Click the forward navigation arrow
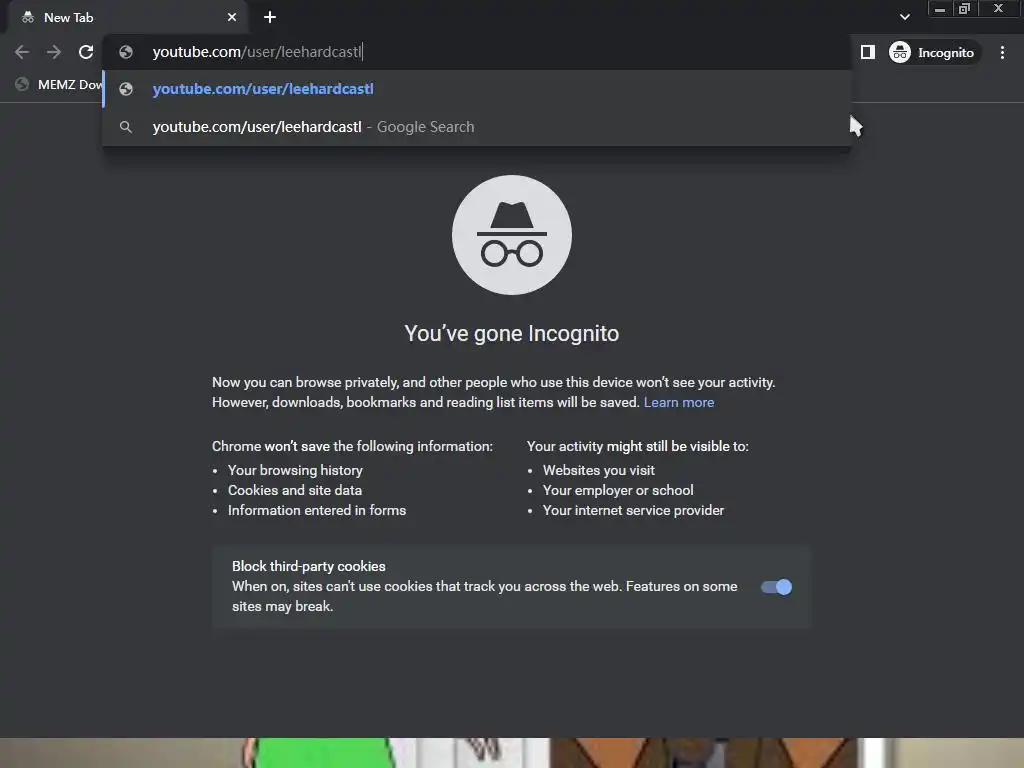This screenshot has height=768, width=1024. (54, 52)
